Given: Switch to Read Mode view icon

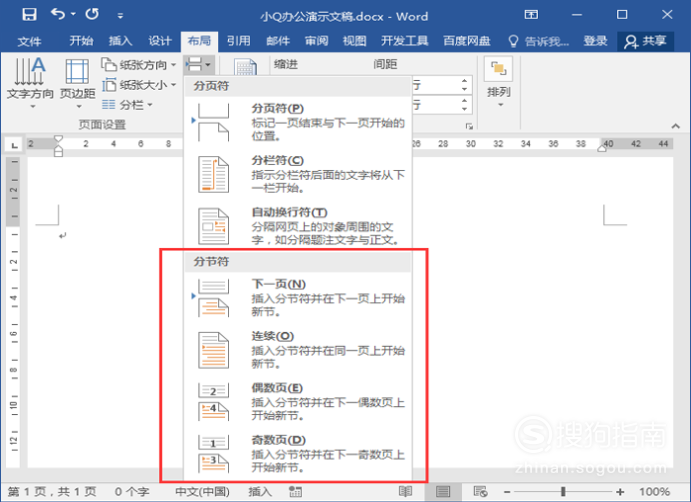Looking at the screenshot, I should pos(405,491).
